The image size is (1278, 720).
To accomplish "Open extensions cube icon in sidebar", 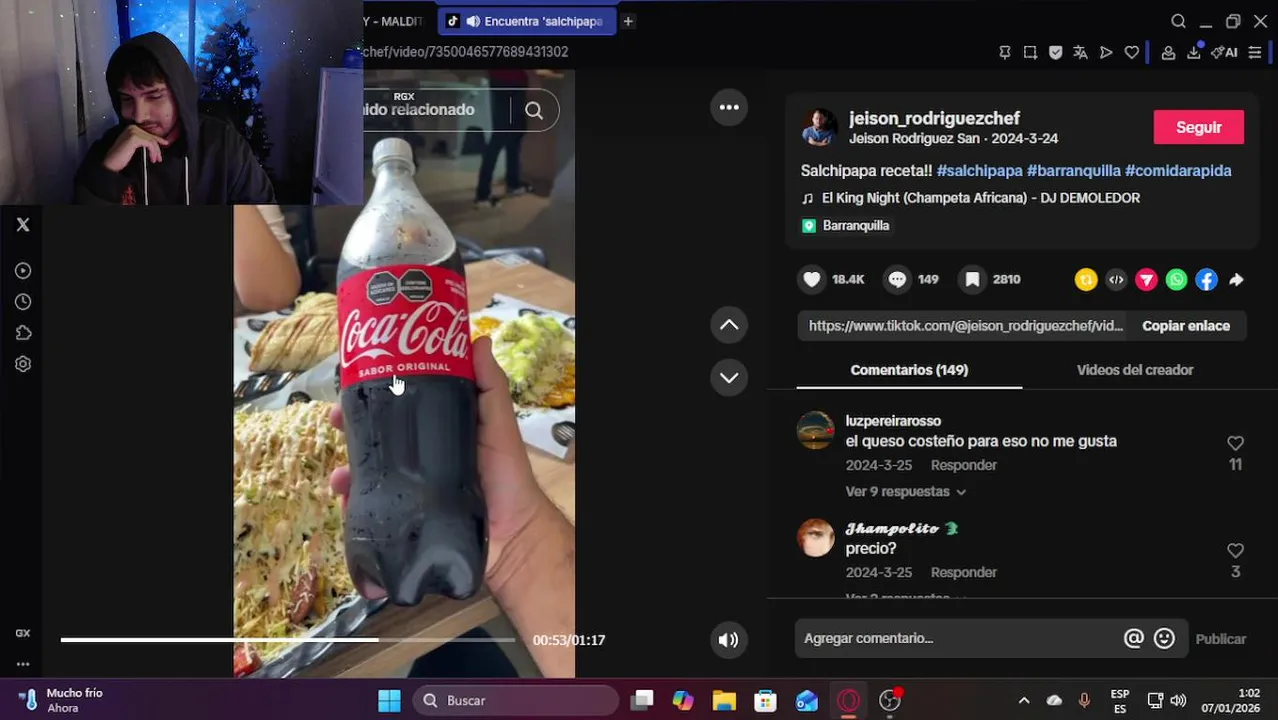I will pos(23,333).
